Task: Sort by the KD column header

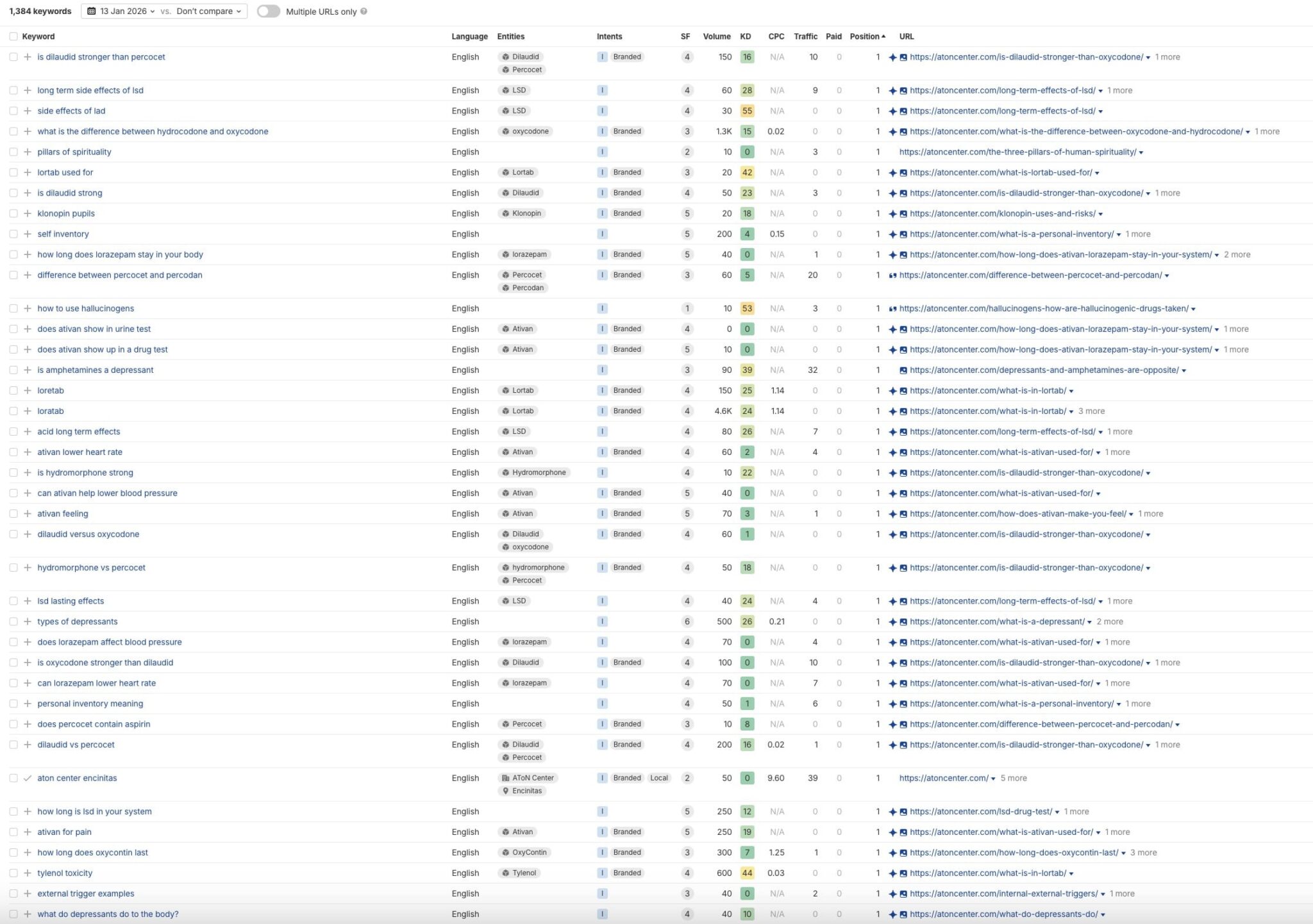Action: click(745, 37)
